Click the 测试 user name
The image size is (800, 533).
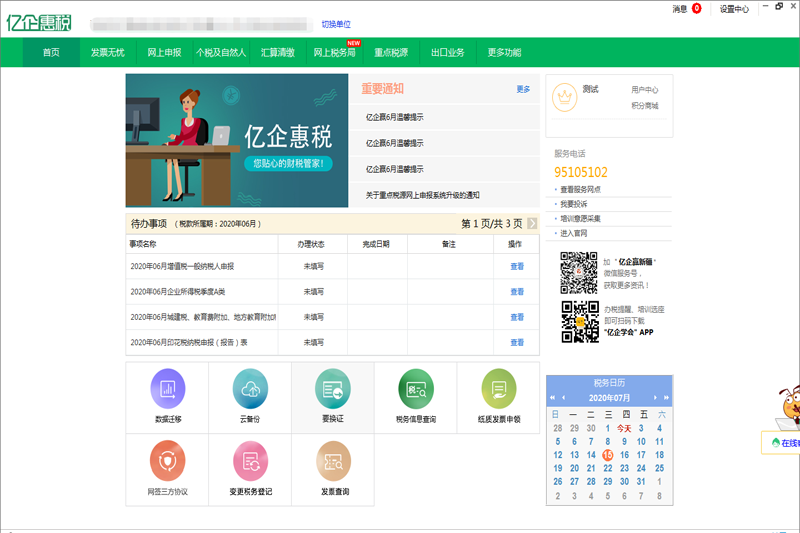tap(590, 89)
